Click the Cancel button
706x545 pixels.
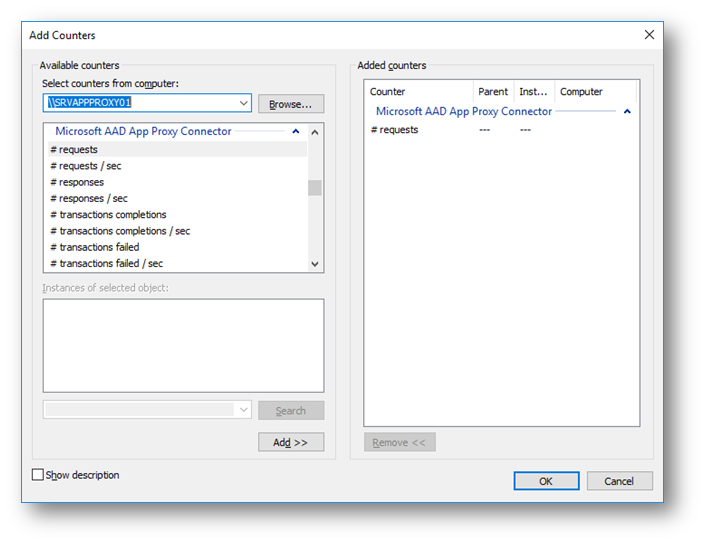(619, 481)
